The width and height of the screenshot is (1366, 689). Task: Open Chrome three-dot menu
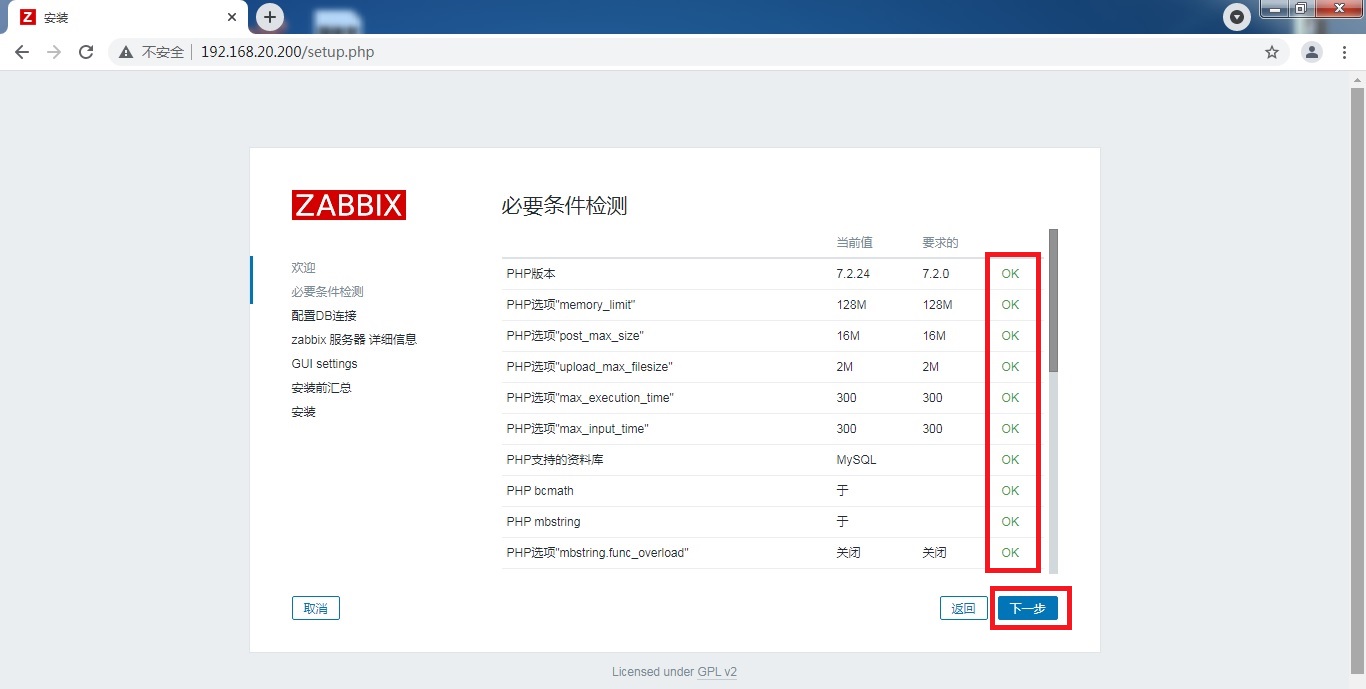coord(1345,52)
